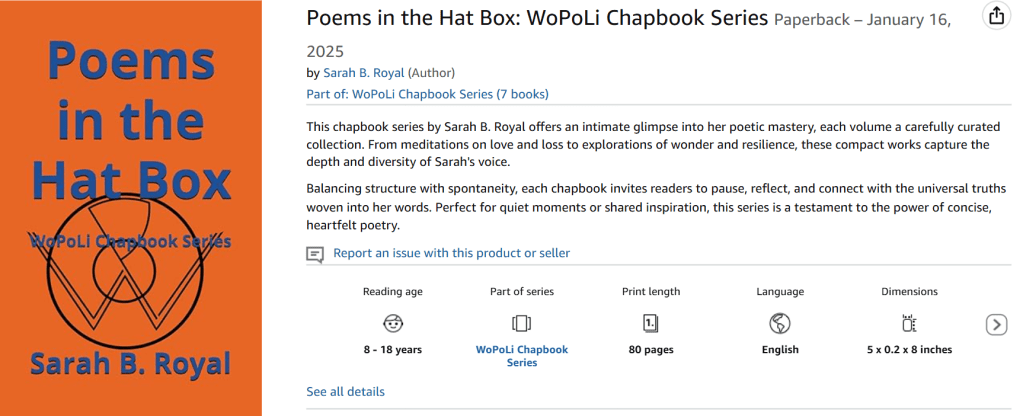The width and height of the screenshot is (1023, 416).
Task: Click the English language value
Action: point(780,350)
